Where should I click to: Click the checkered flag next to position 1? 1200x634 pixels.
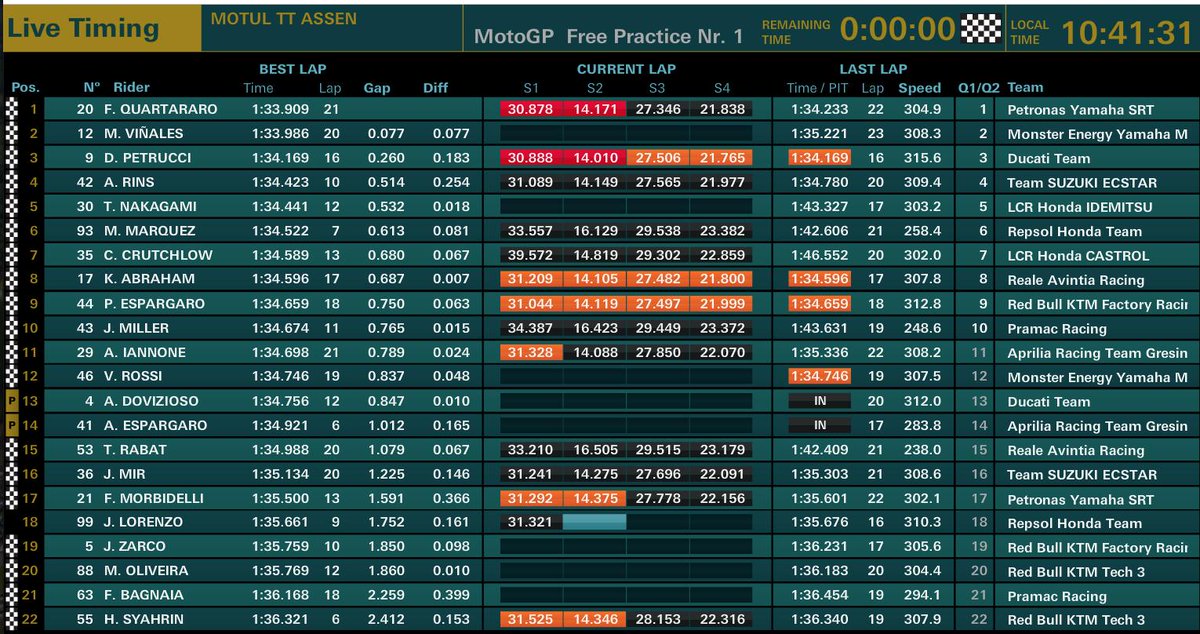pos(12,109)
